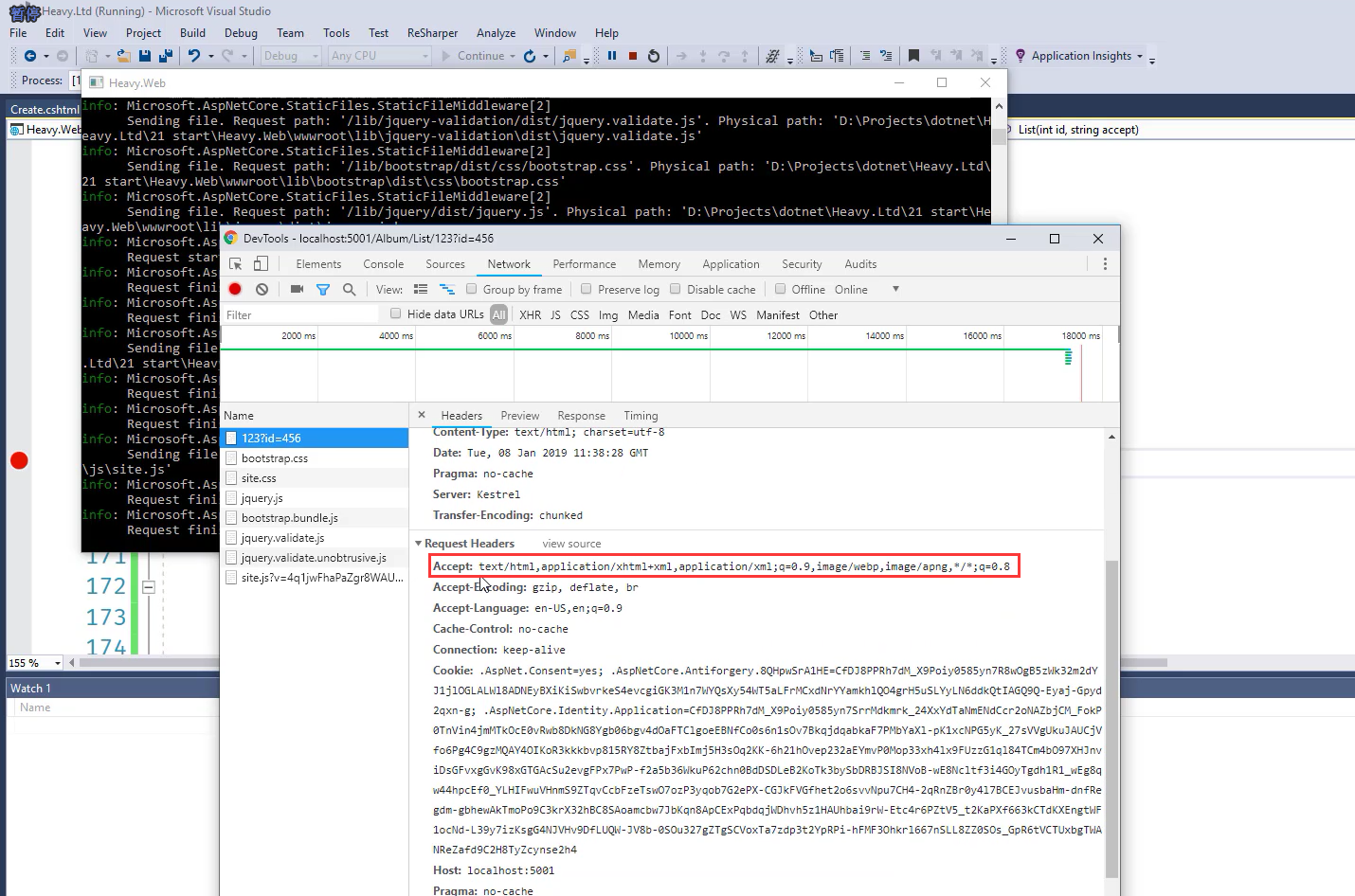1355x896 pixels.
Task: Switch to the Elements tab in DevTools
Action: click(x=318, y=264)
